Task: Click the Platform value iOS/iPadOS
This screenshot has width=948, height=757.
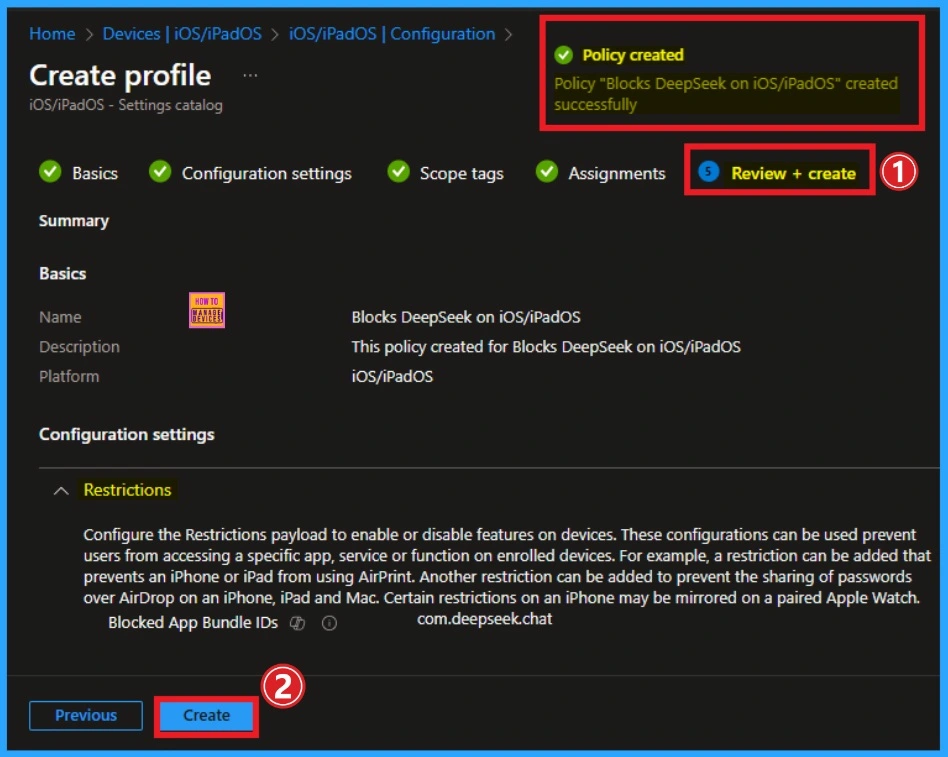Action: [x=392, y=376]
